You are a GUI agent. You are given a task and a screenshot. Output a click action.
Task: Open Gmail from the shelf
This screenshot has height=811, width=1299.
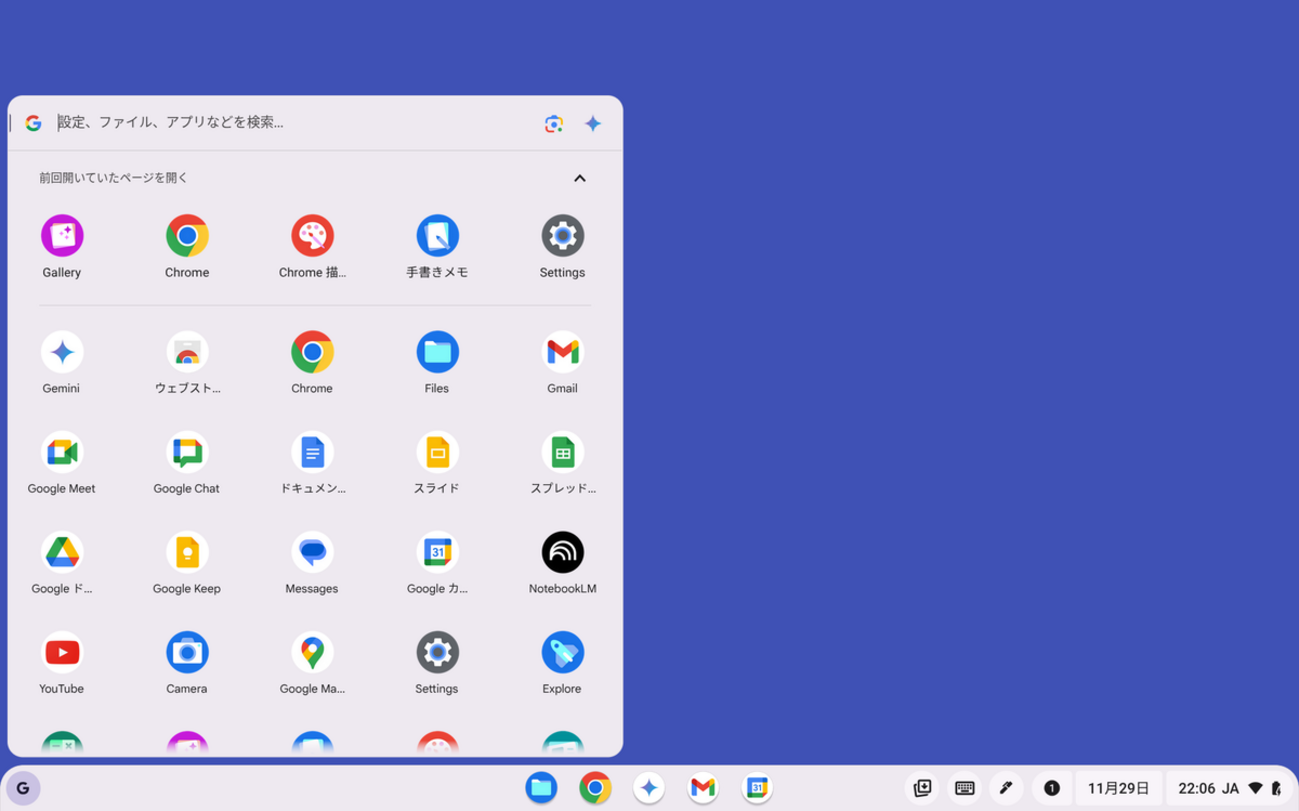pyautogui.click(x=703, y=788)
